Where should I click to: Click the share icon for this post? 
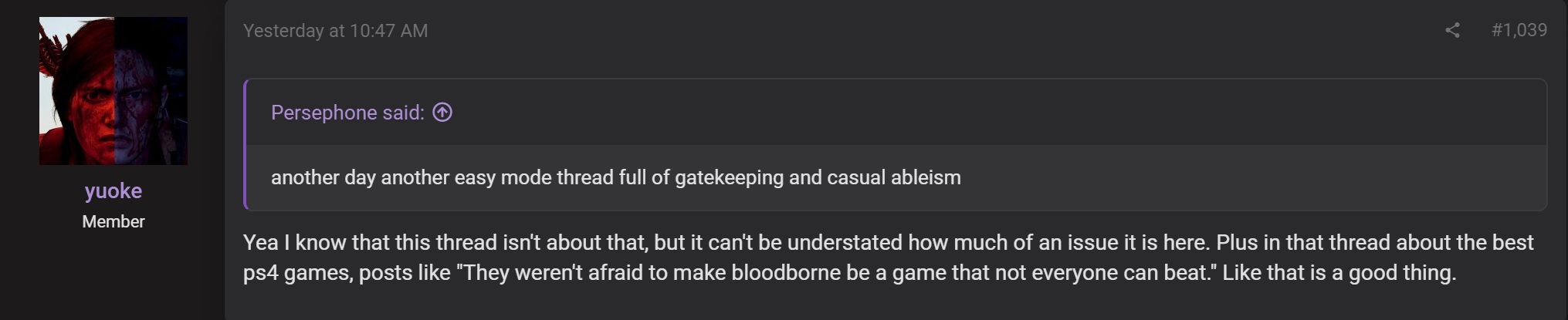tap(1452, 30)
